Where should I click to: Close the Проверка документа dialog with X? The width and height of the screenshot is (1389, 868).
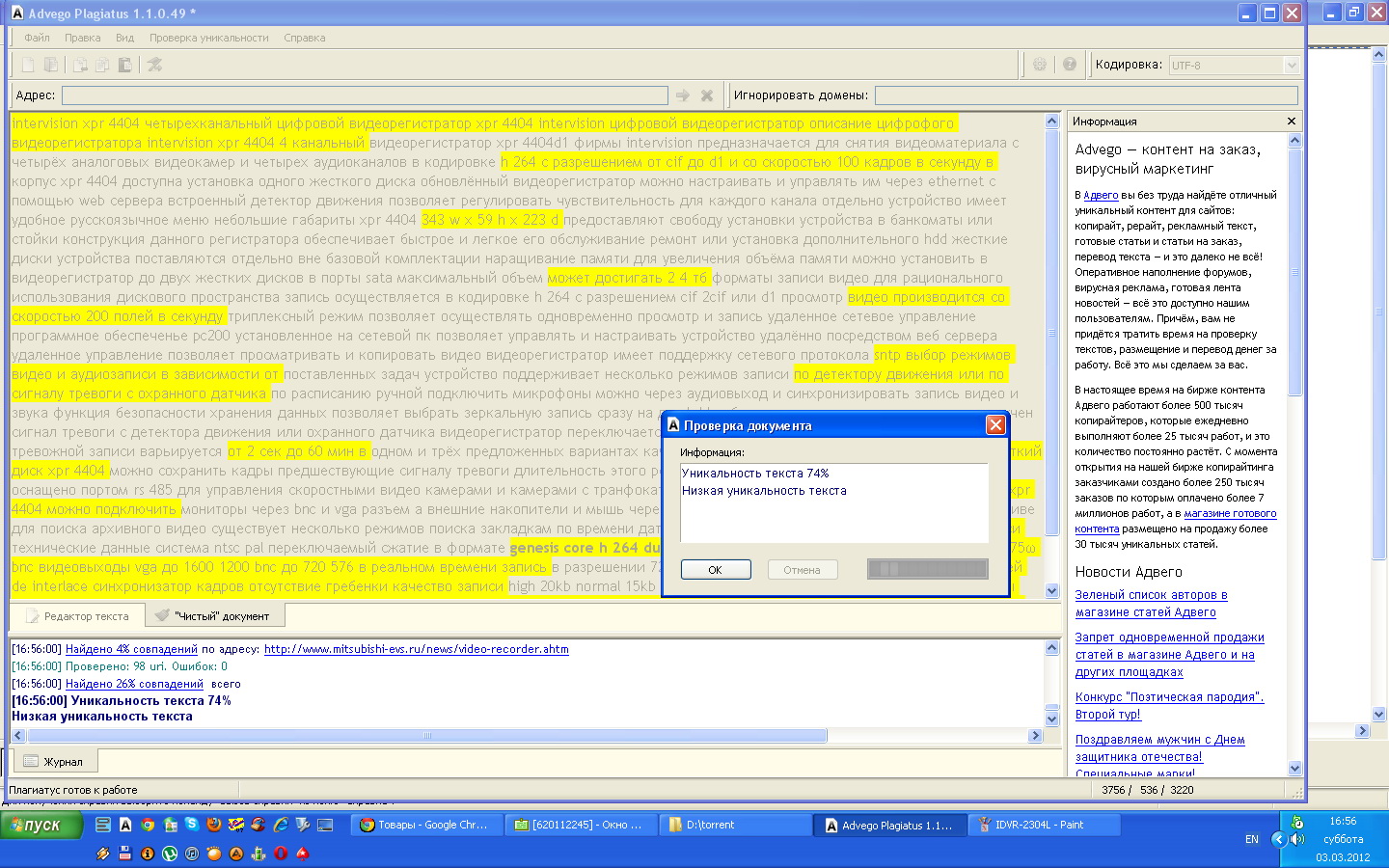pyautogui.click(x=995, y=425)
